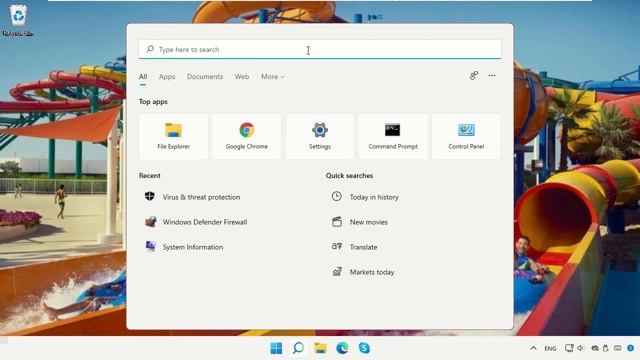Open search account options icon
Viewport: 640px width, 360px height.
pos(473,76)
